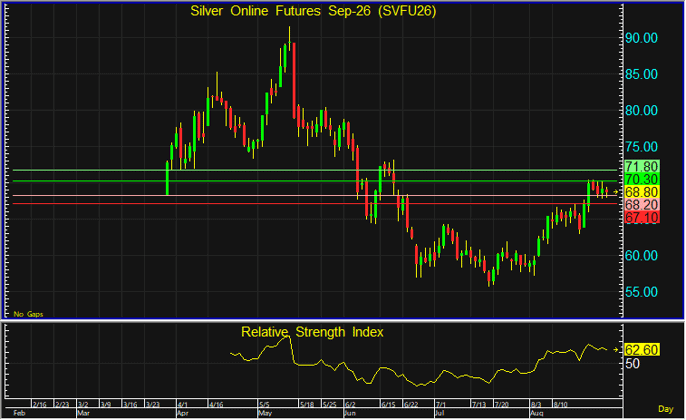
Task: Click the 90.00 price axis label
Action: tap(641, 38)
